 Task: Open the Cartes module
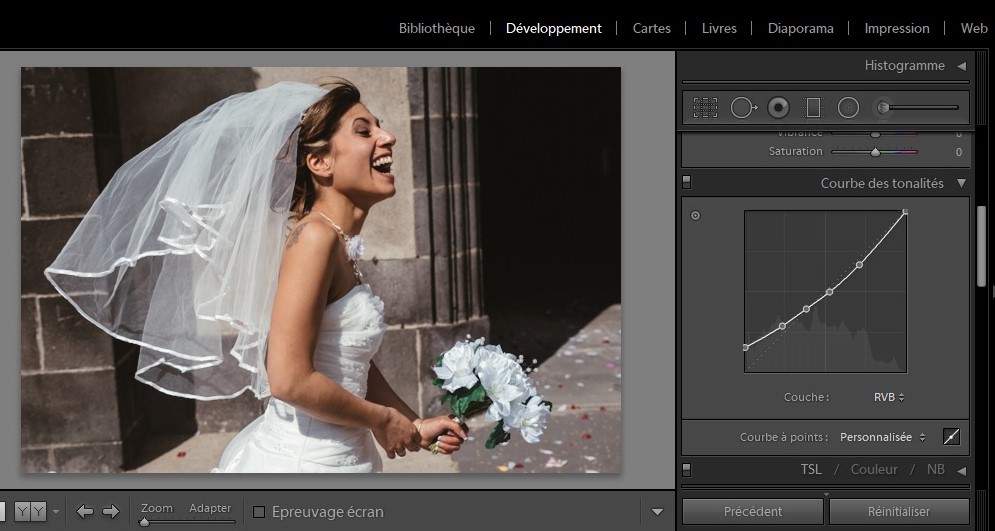(652, 29)
